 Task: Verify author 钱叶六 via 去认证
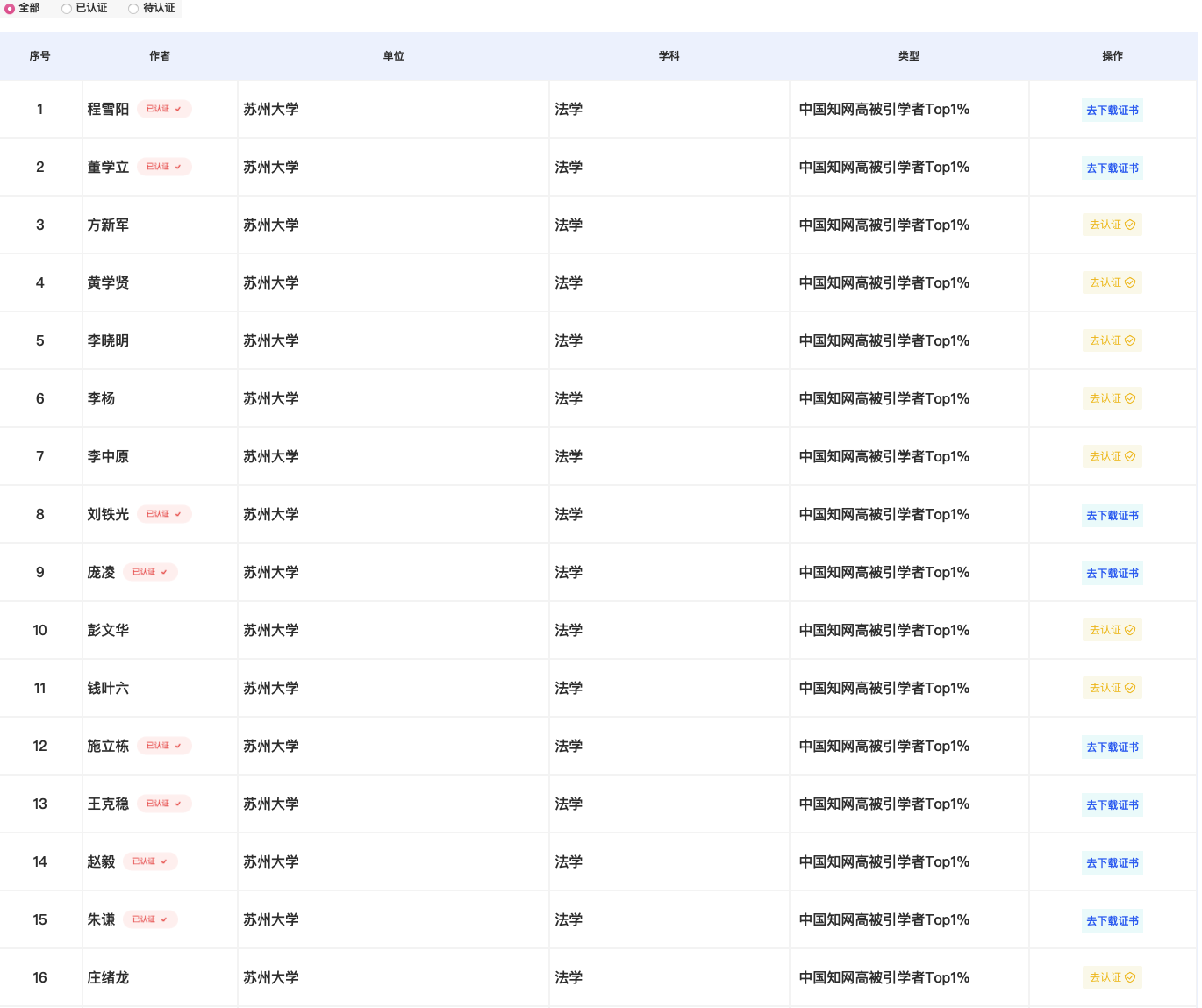pos(1112,689)
